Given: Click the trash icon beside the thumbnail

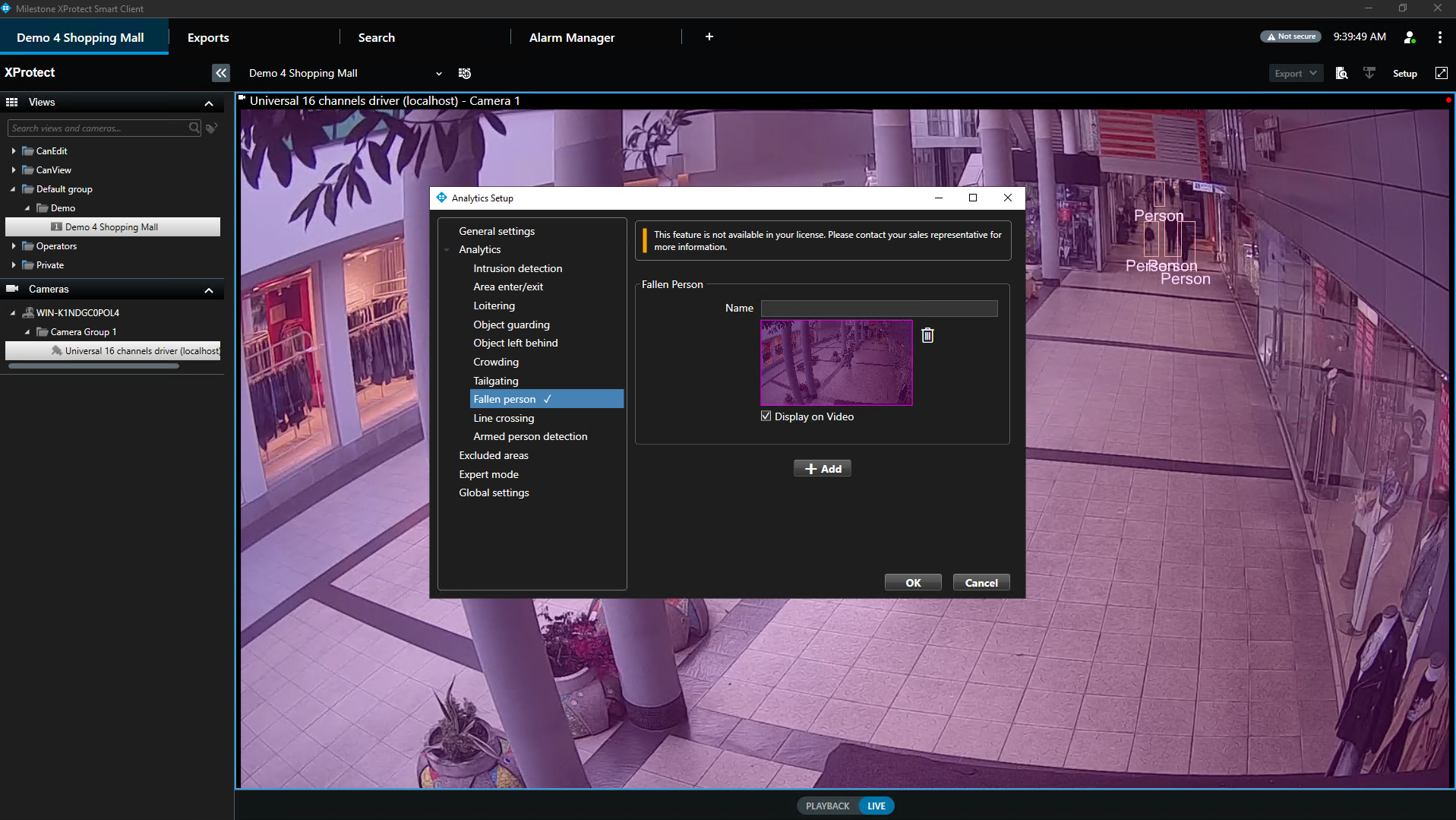Looking at the screenshot, I should [927, 335].
